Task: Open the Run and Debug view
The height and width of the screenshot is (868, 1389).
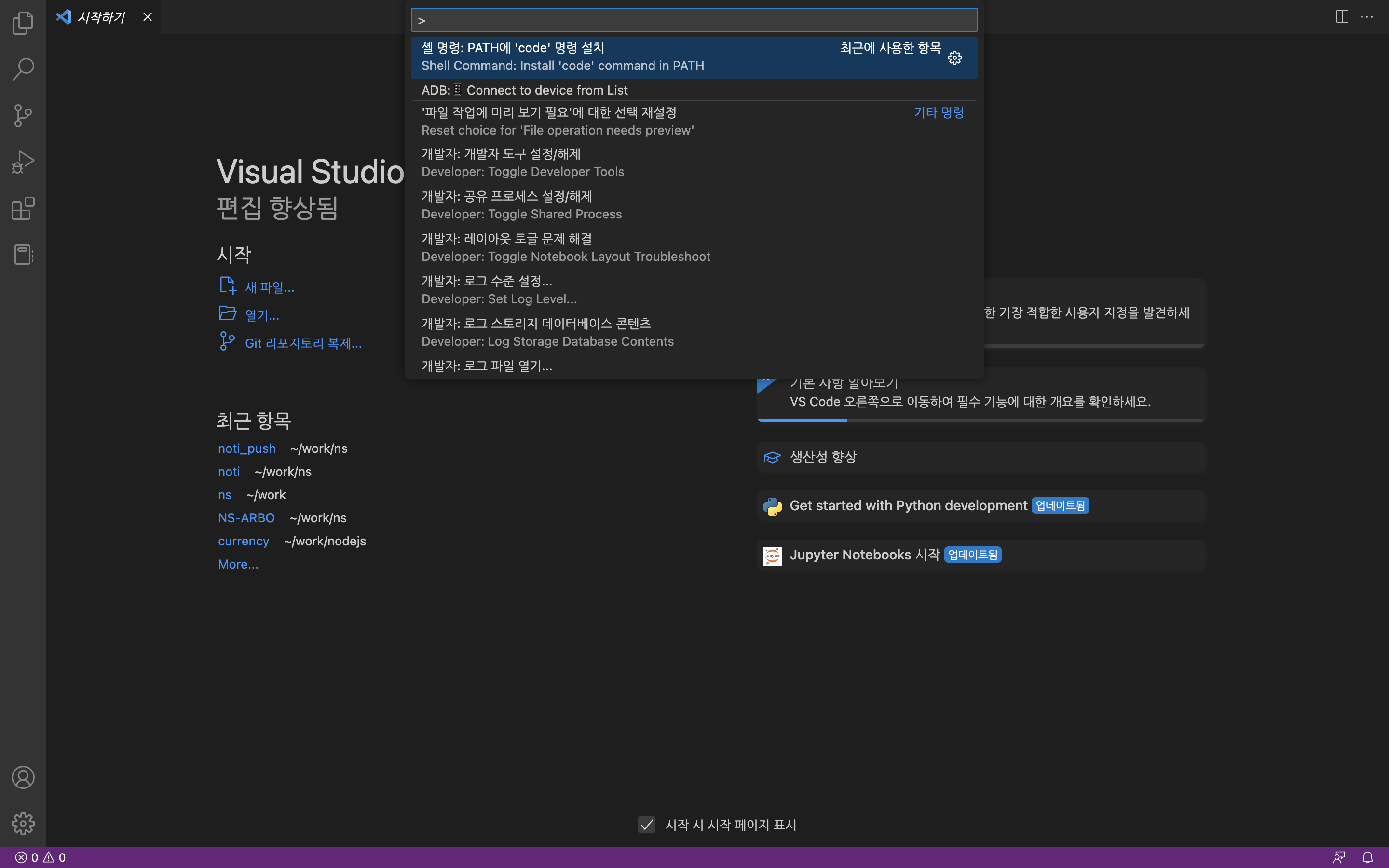Action: pyautogui.click(x=23, y=162)
